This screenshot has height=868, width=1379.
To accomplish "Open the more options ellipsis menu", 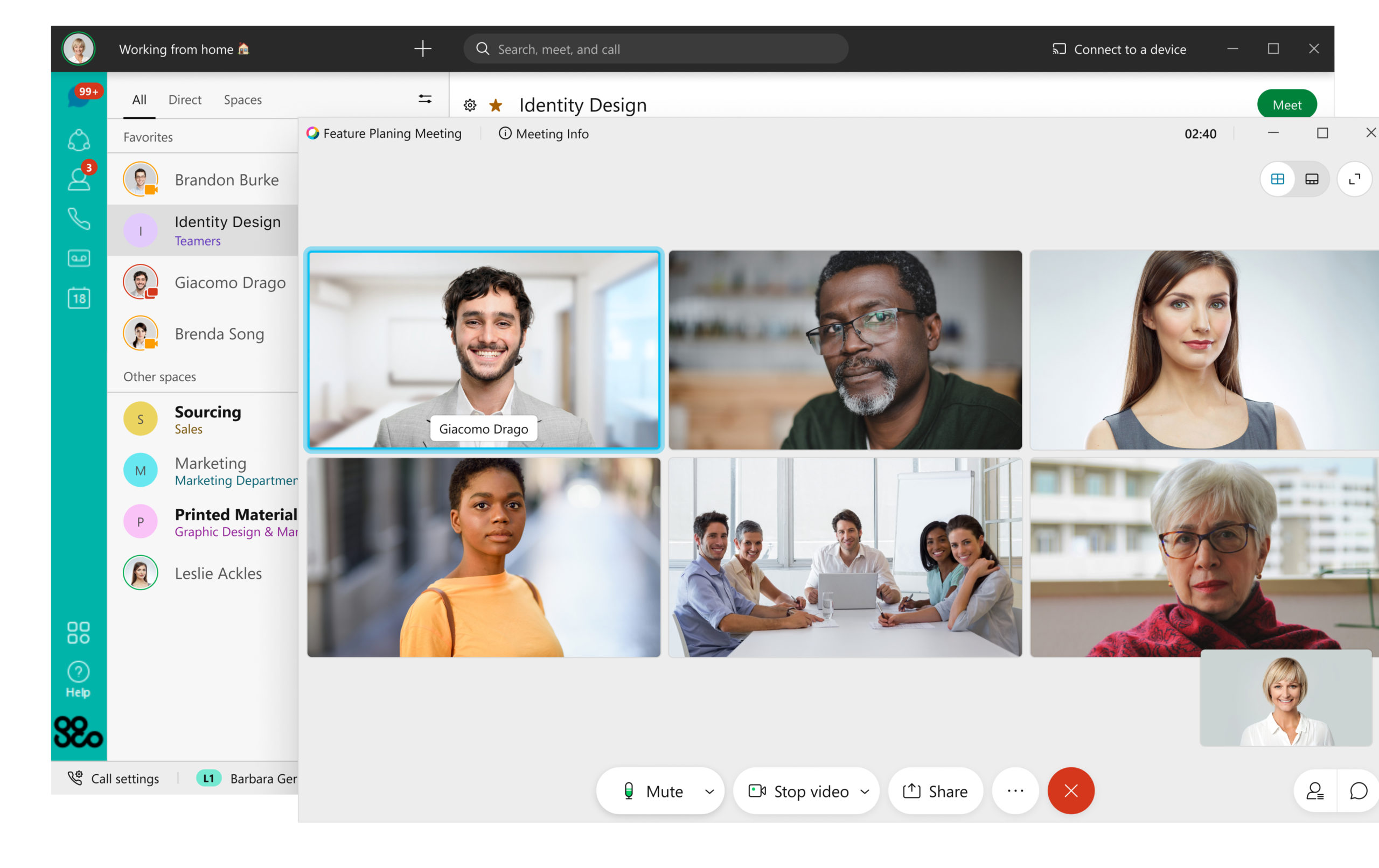I will [x=1014, y=790].
